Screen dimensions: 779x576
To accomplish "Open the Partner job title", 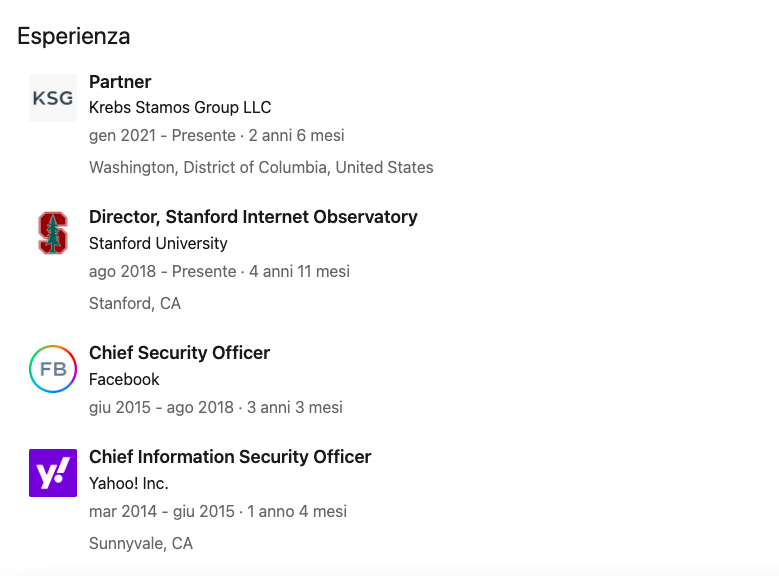I will (120, 82).
